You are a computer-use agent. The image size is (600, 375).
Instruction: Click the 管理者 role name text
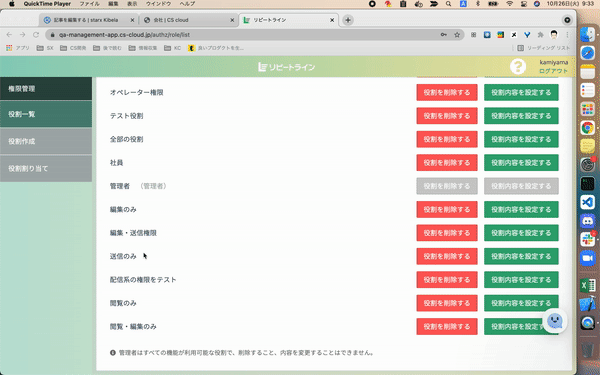coord(120,186)
